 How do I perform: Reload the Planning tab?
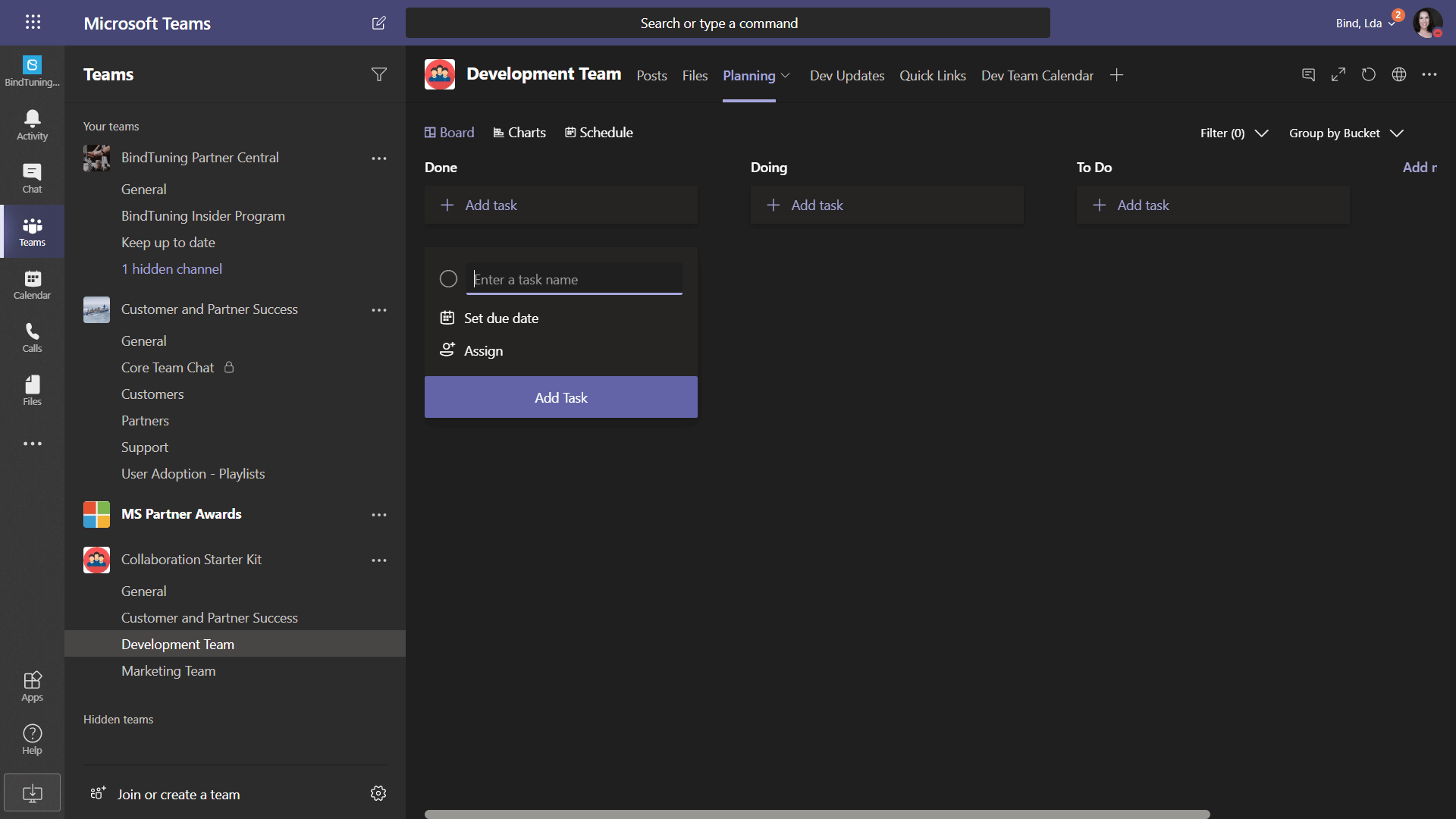(x=1369, y=74)
